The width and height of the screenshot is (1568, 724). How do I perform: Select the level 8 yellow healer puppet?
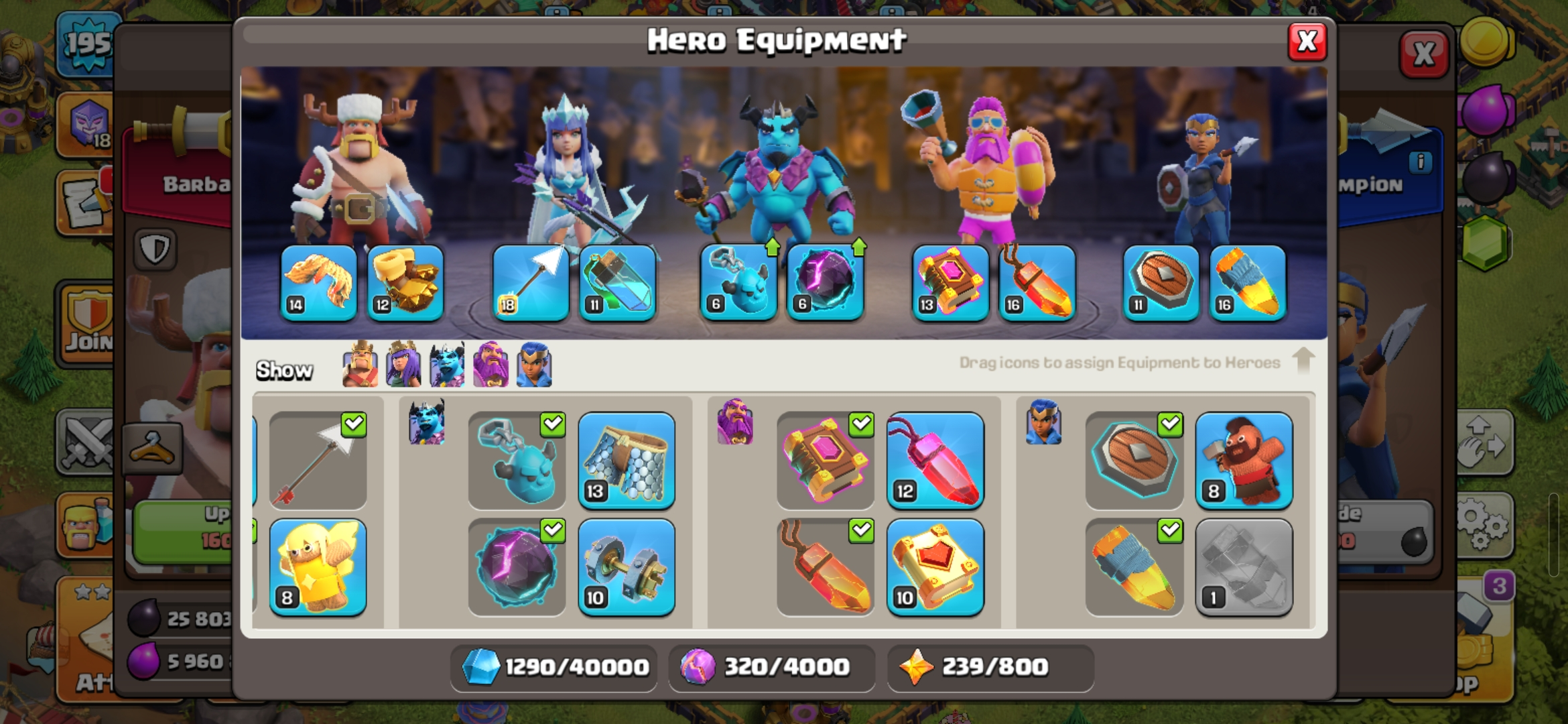tap(318, 567)
